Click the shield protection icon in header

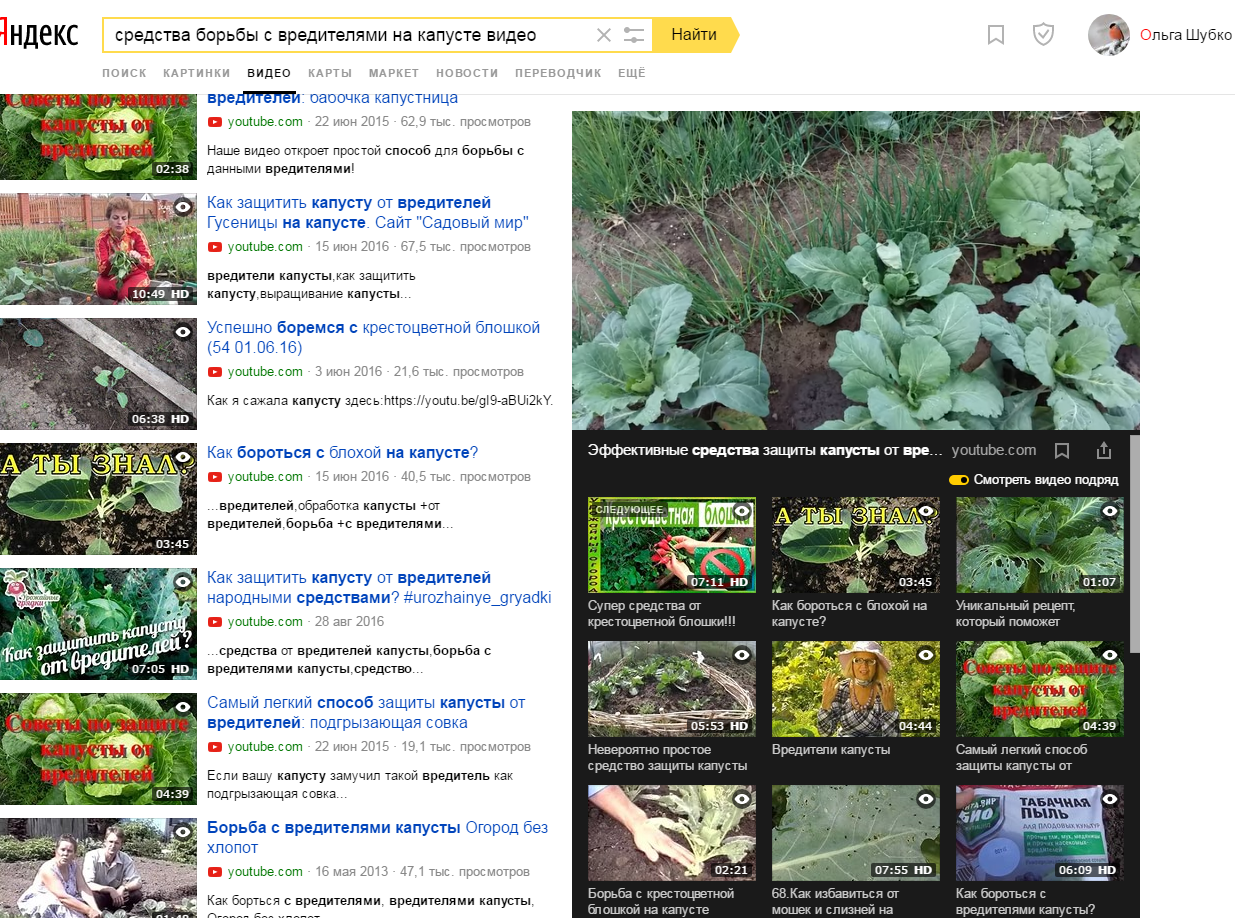(1043, 35)
